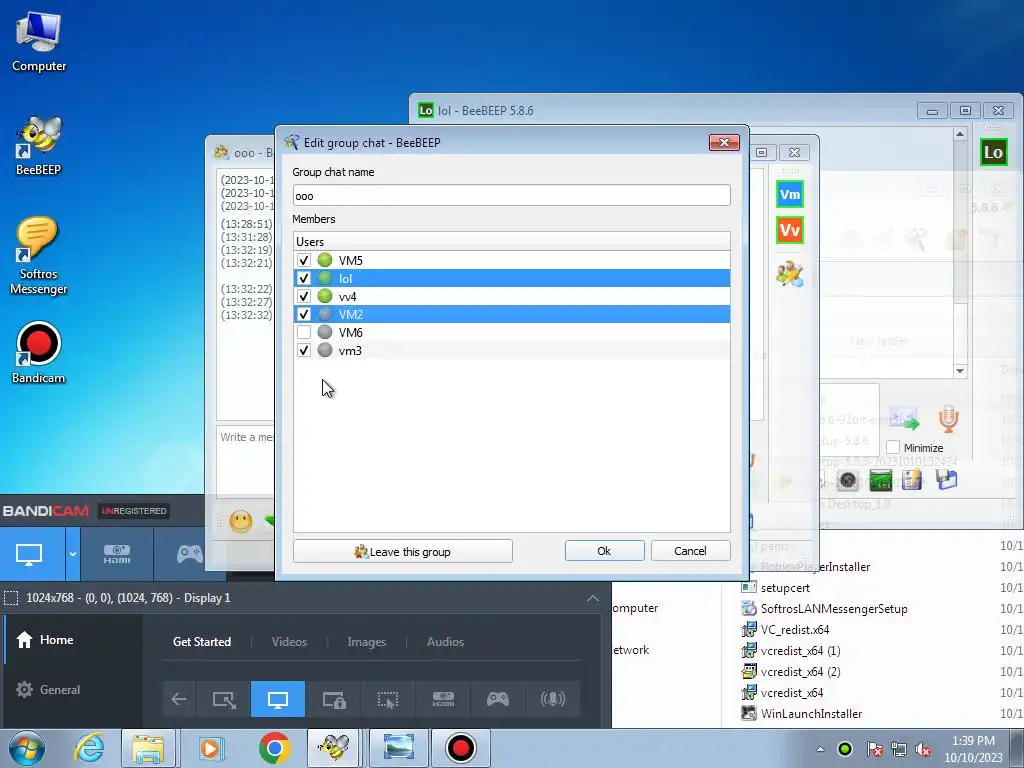Uncheck the VM2 member checkbox
The image size is (1024, 768).
[x=304, y=314]
